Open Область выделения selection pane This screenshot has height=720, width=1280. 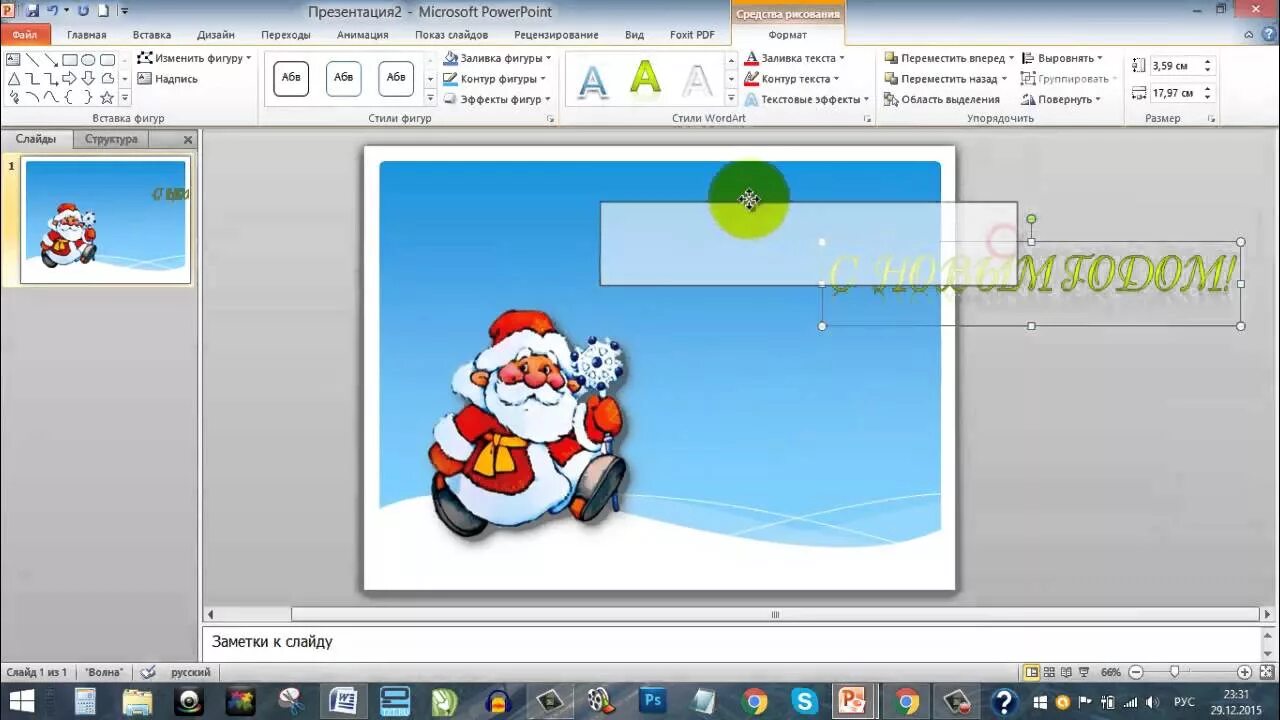pos(942,99)
